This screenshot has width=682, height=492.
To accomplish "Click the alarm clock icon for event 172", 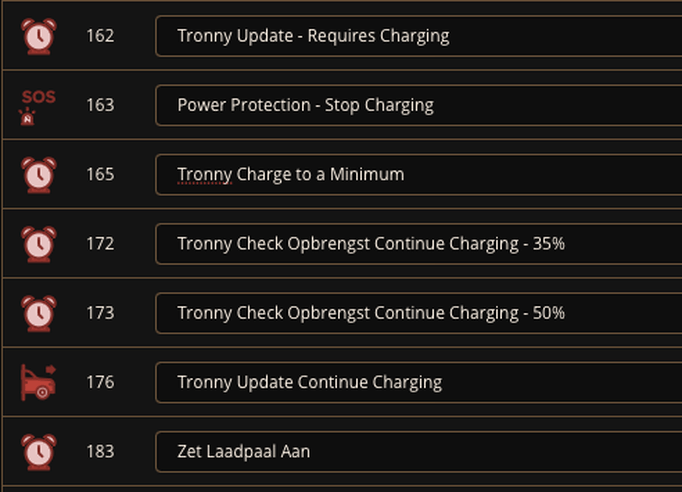I will click(39, 244).
